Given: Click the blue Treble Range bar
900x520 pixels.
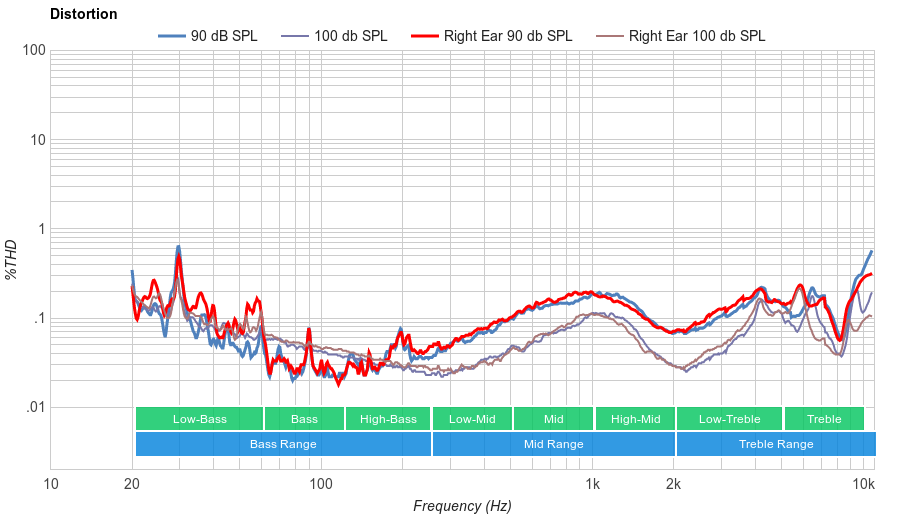Looking at the screenshot, I should pyautogui.click(x=775, y=444).
